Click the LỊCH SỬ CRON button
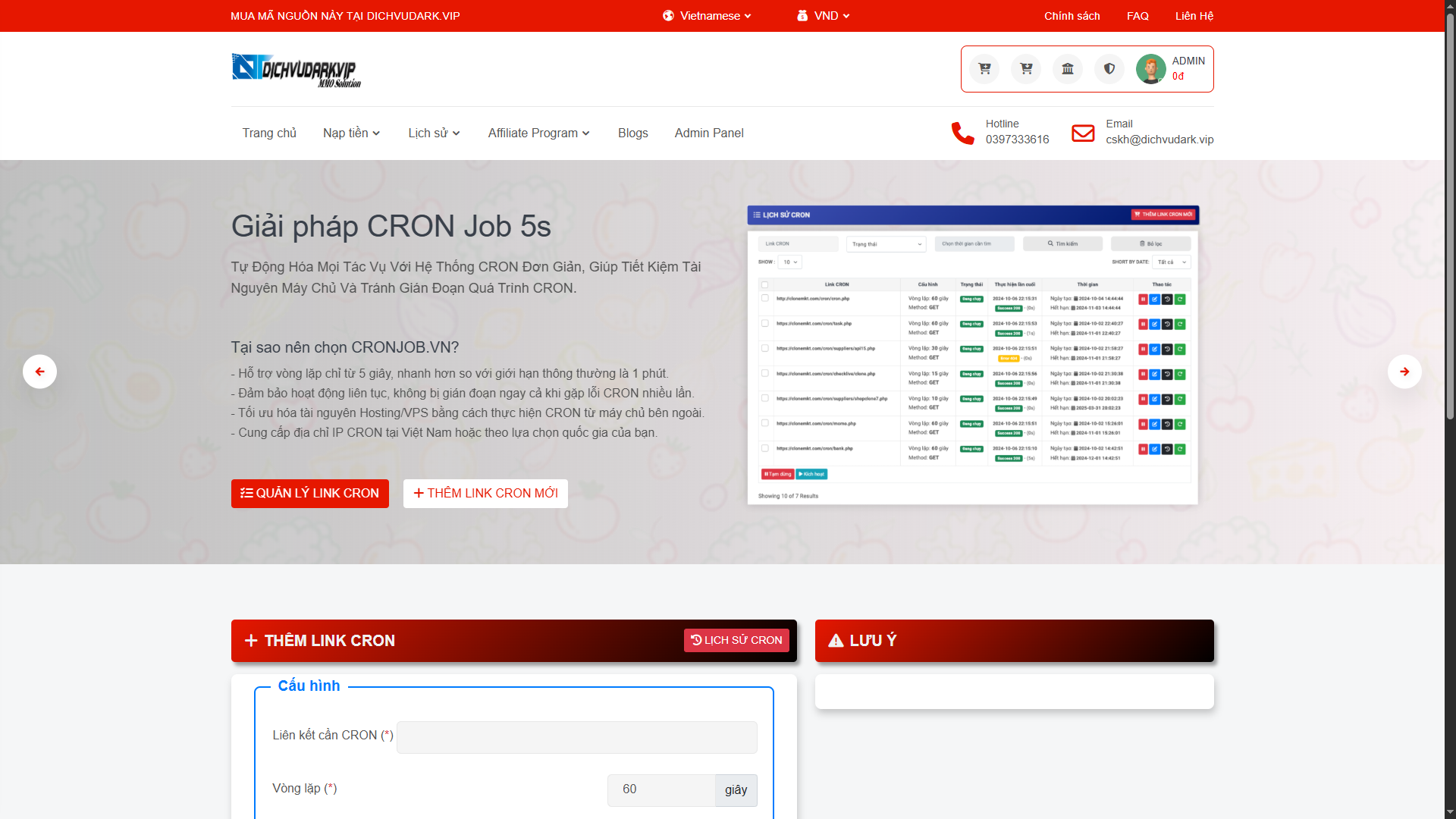This screenshot has height=819, width=1456. coord(736,641)
